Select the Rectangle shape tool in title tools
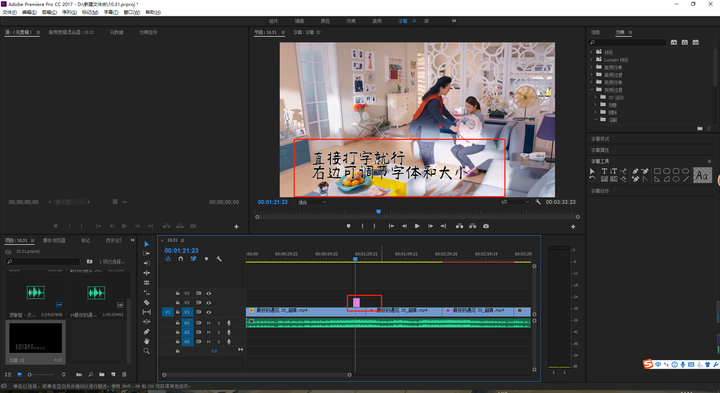 [657, 171]
